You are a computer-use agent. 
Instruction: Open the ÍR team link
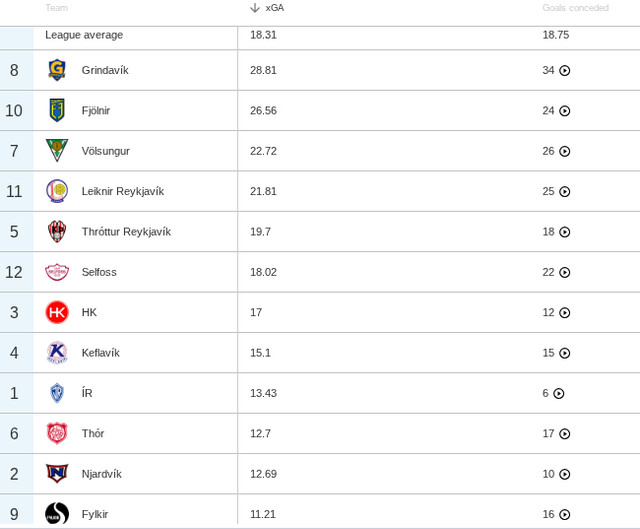[87, 393]
